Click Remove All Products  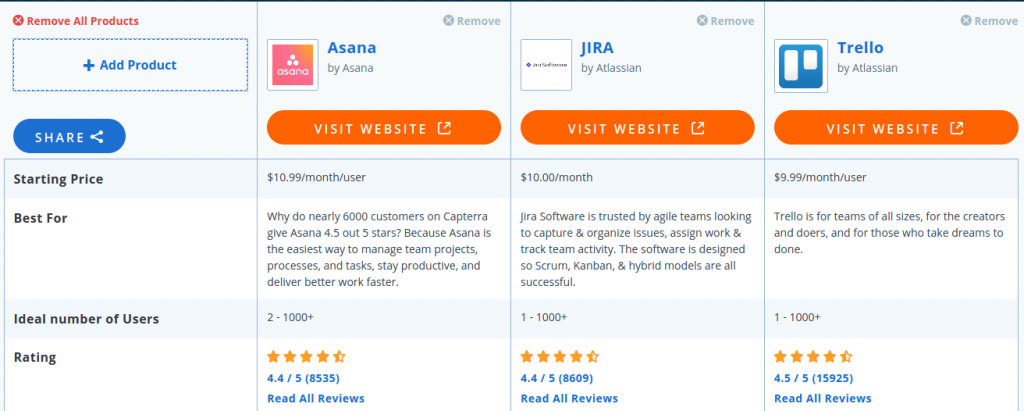pos(76,21)
